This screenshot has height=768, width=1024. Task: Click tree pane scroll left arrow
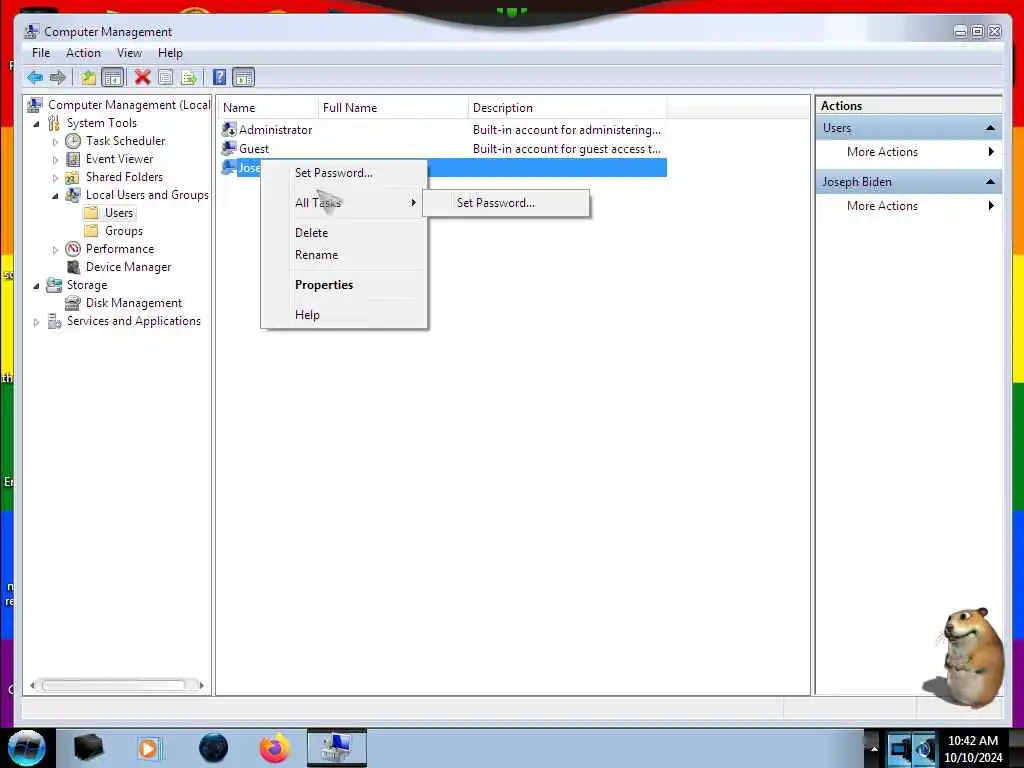(33, 685)
